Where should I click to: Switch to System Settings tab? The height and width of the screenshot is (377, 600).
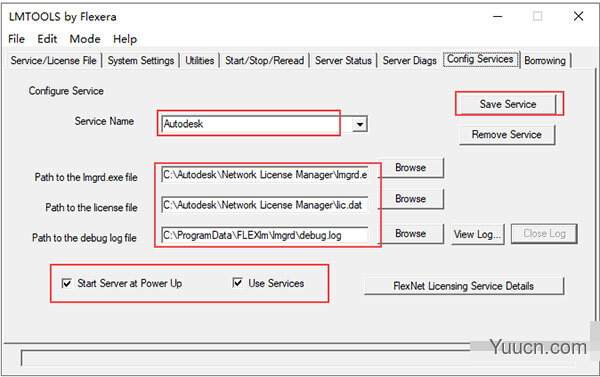(x=141, y=60)
